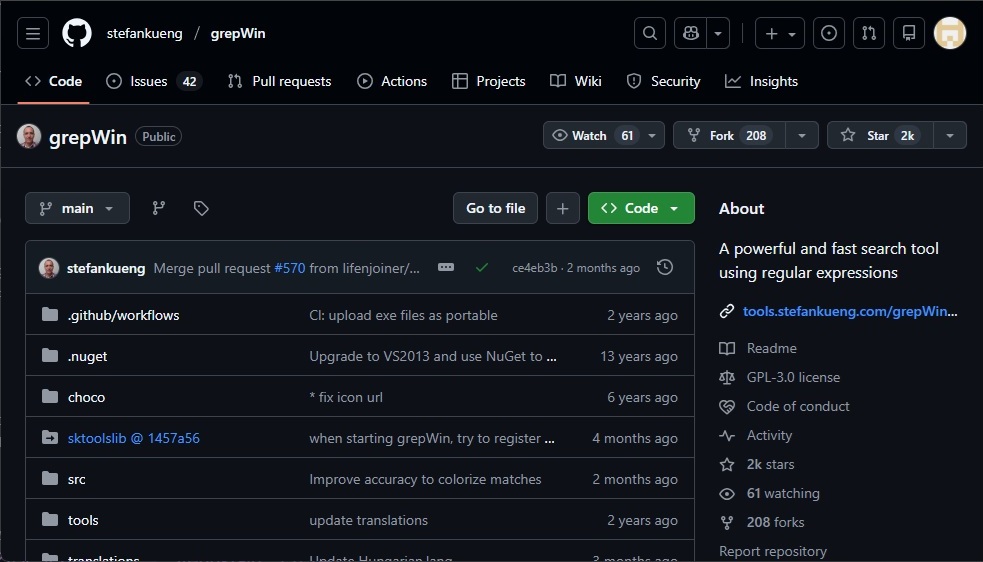Expand the Watch notification options arrow
The height and width of the screenshot is (562, 983).
point(652,135)
